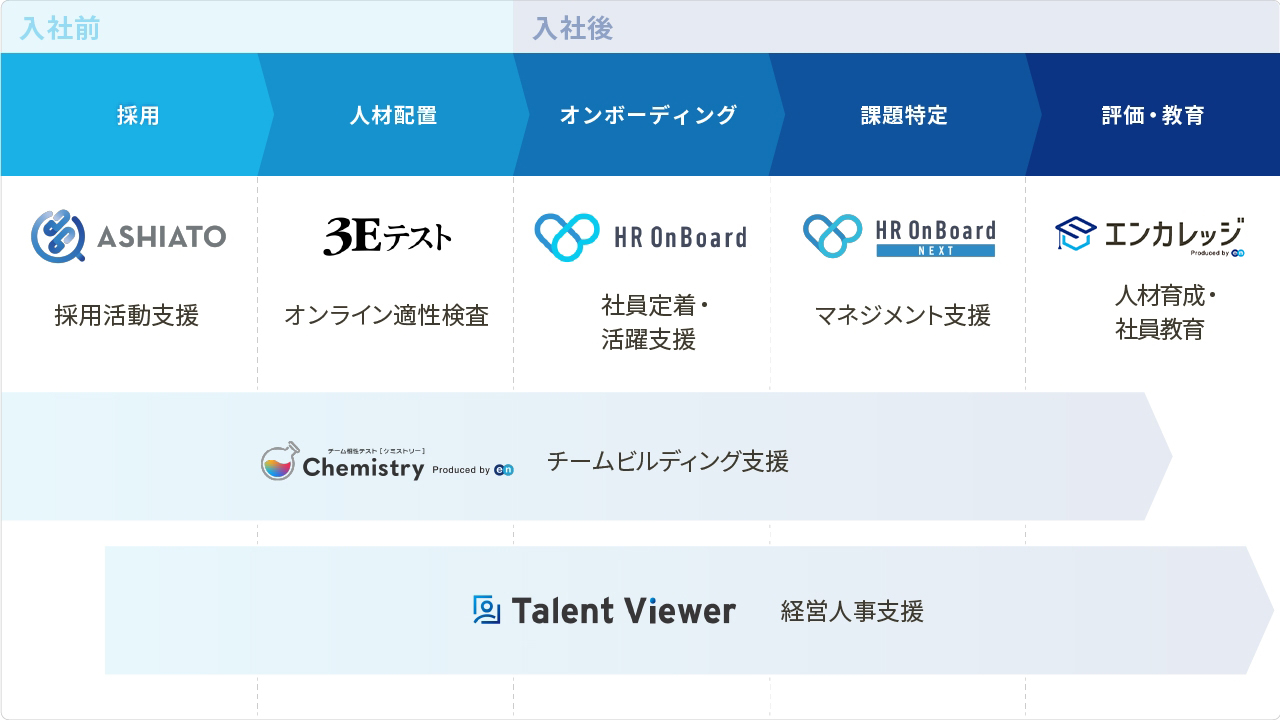Screen dimensions: 1280x720
Task: Click the 3E test logo
Action: click(387, 236)
